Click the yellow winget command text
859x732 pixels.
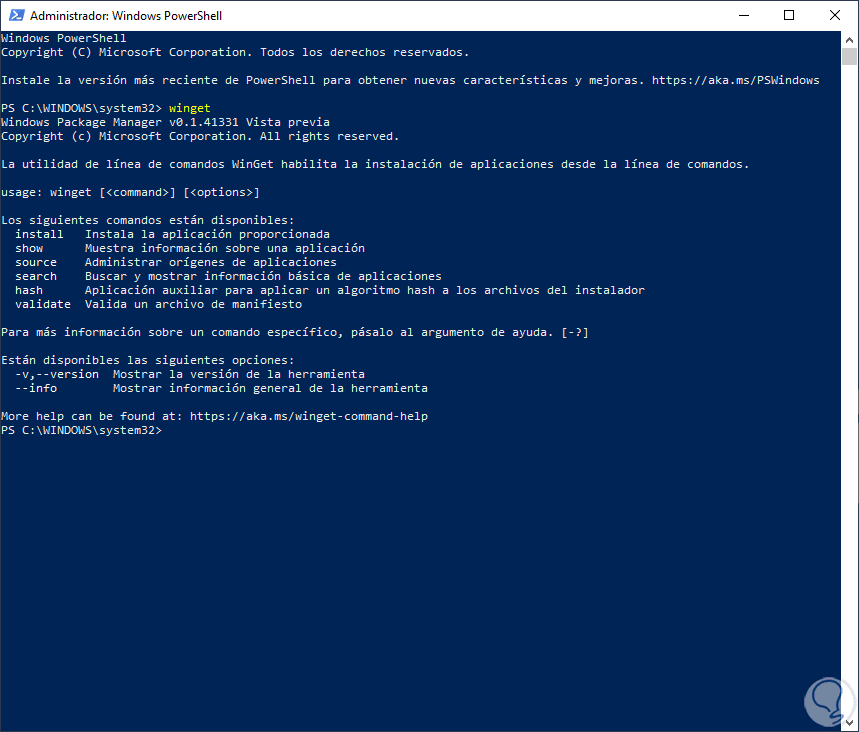[x=190, y=108]
